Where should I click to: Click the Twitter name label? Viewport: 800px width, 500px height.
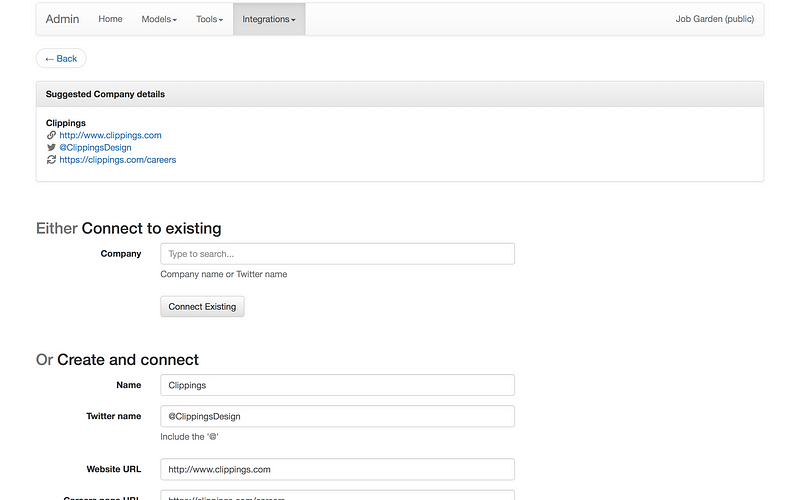[x=114, y=416]
